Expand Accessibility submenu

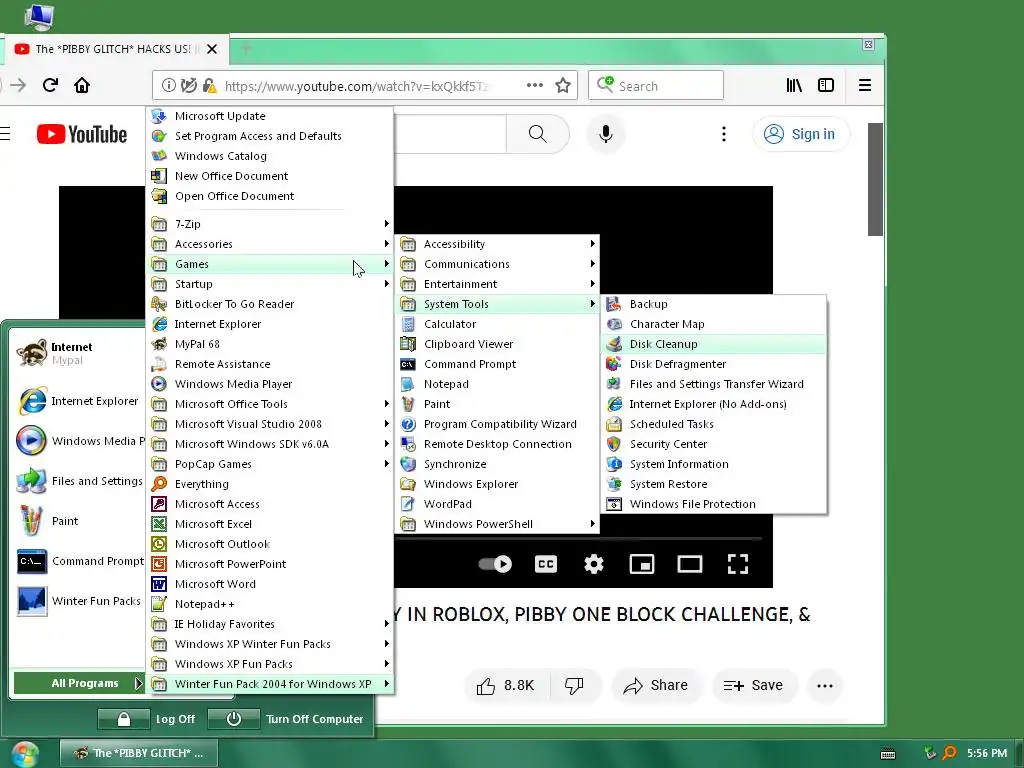coord(497,244)
